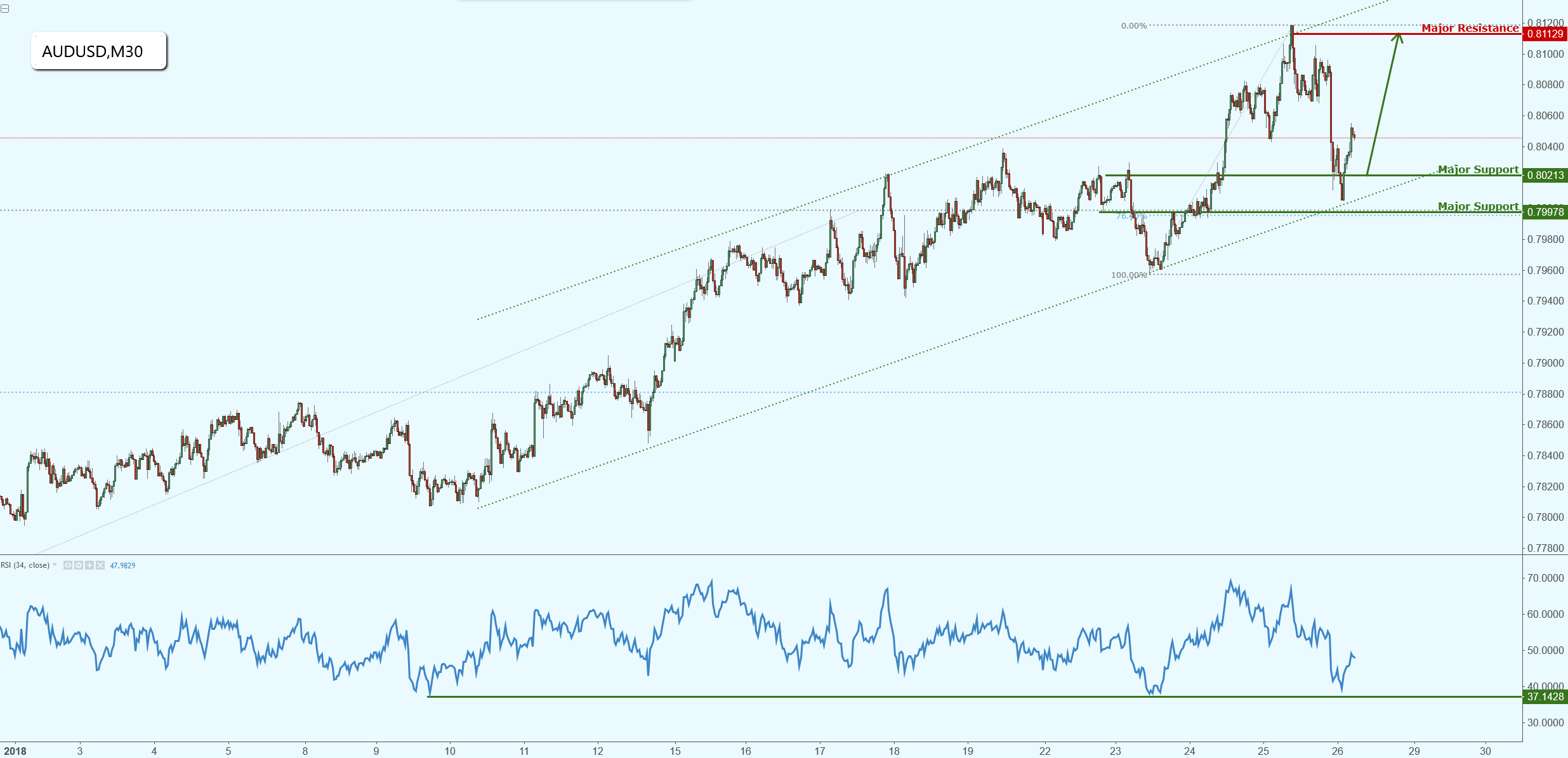
Task: Click the RSI plus icon
Action: click(x=89, y=565)
